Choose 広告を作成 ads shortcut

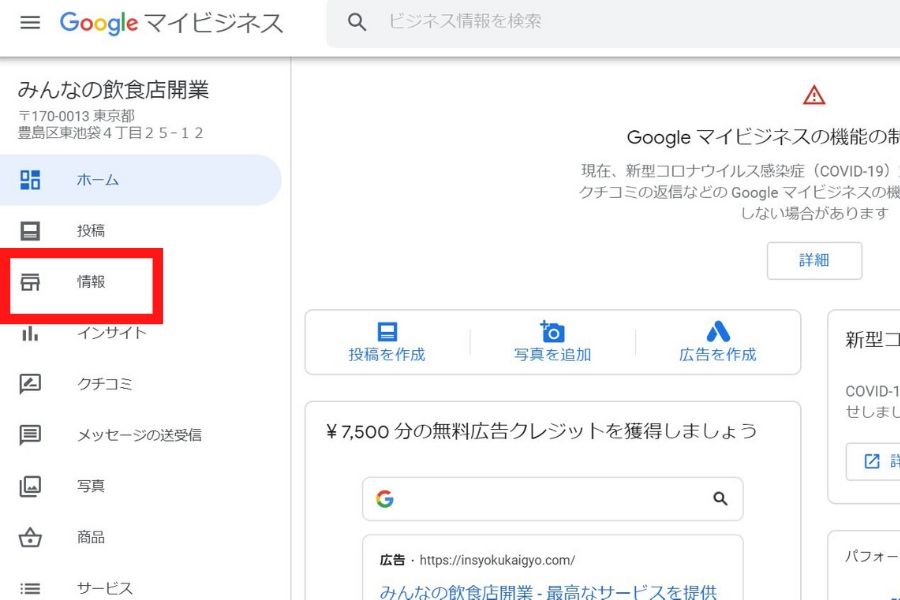[718, 342]
